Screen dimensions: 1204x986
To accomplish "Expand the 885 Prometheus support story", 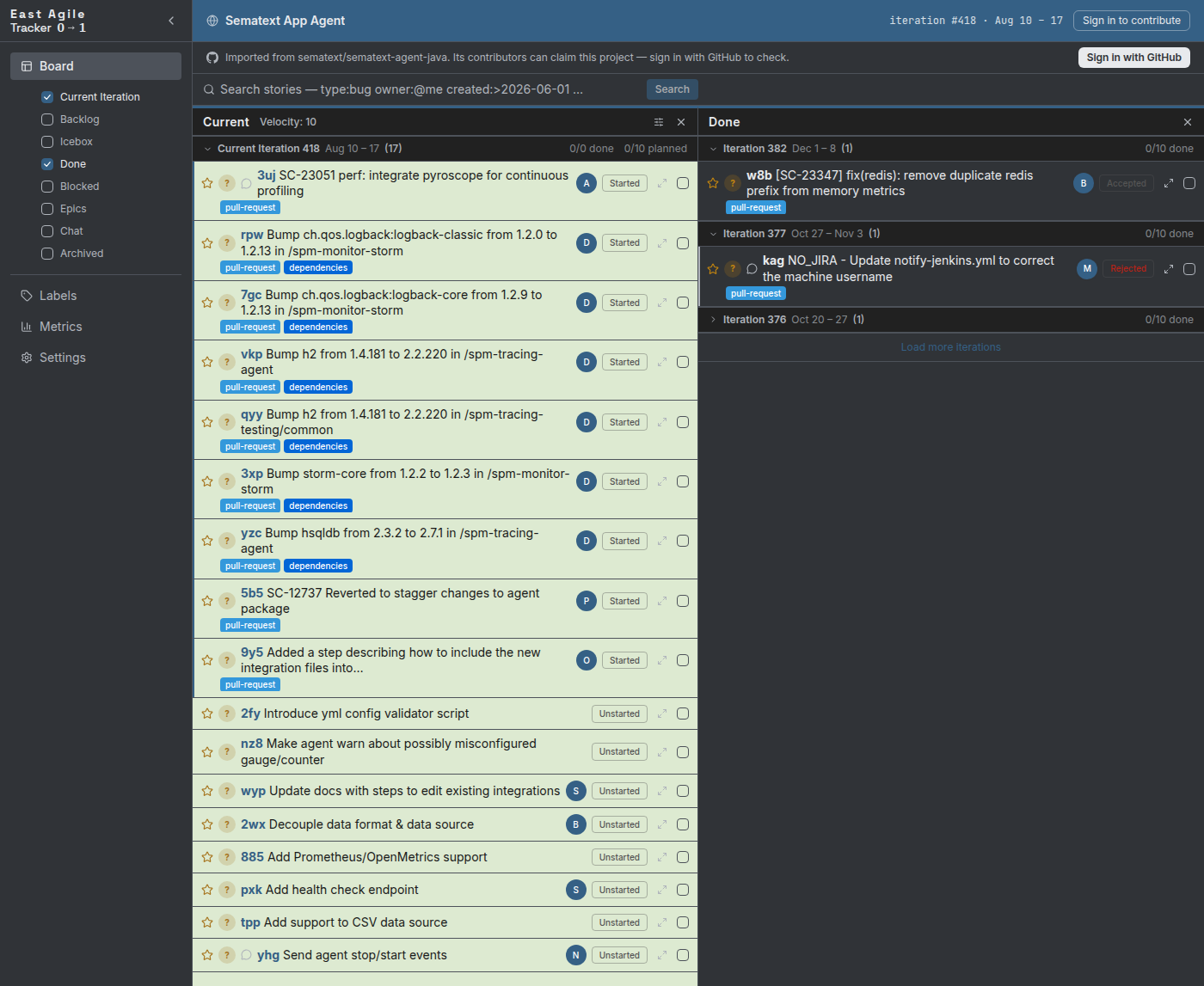I will 662,857.
